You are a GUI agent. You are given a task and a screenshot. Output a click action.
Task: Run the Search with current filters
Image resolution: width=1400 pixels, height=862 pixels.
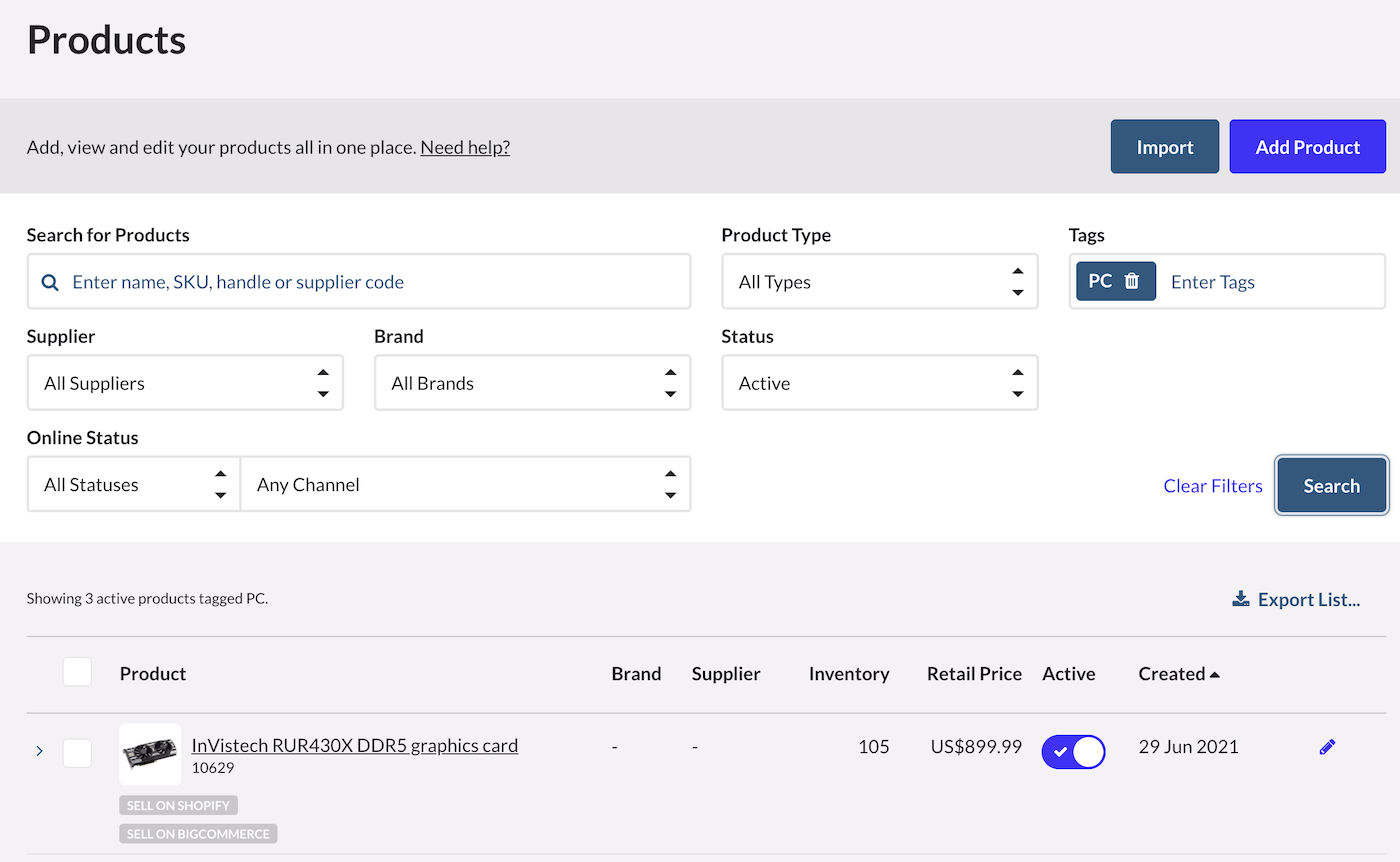1331,485
